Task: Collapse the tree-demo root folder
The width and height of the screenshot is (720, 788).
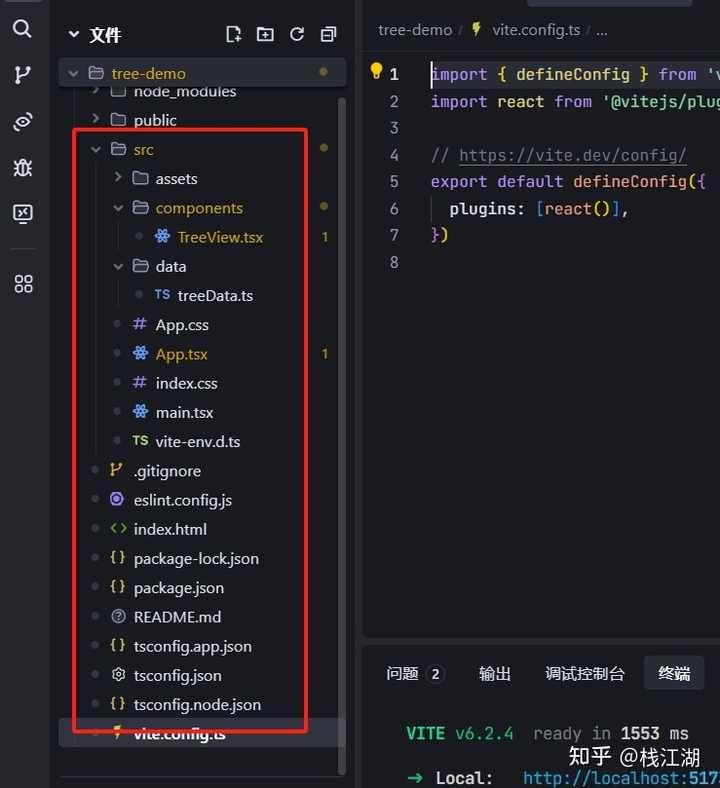Action: pyautogui.click(x=73, y=74)
